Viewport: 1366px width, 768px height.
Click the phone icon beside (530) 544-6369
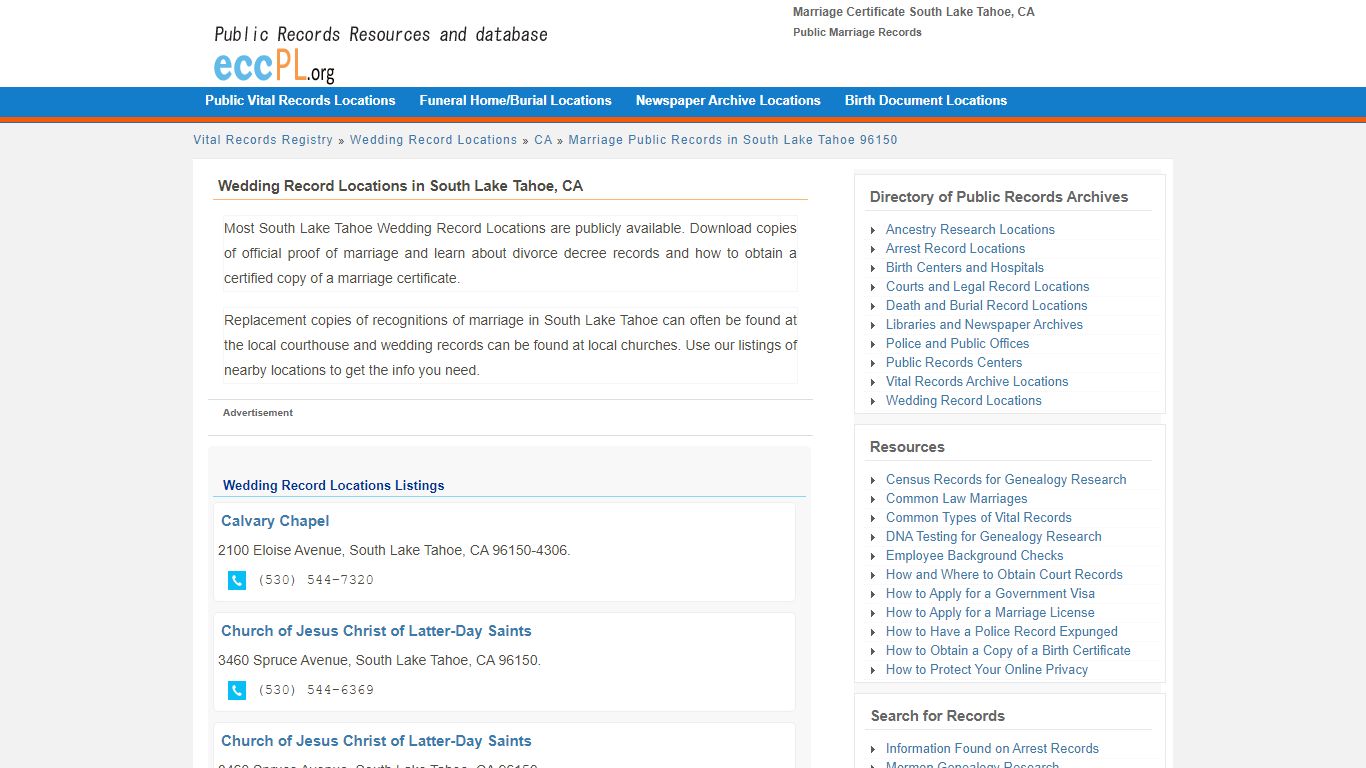click(x=237, y=690)
